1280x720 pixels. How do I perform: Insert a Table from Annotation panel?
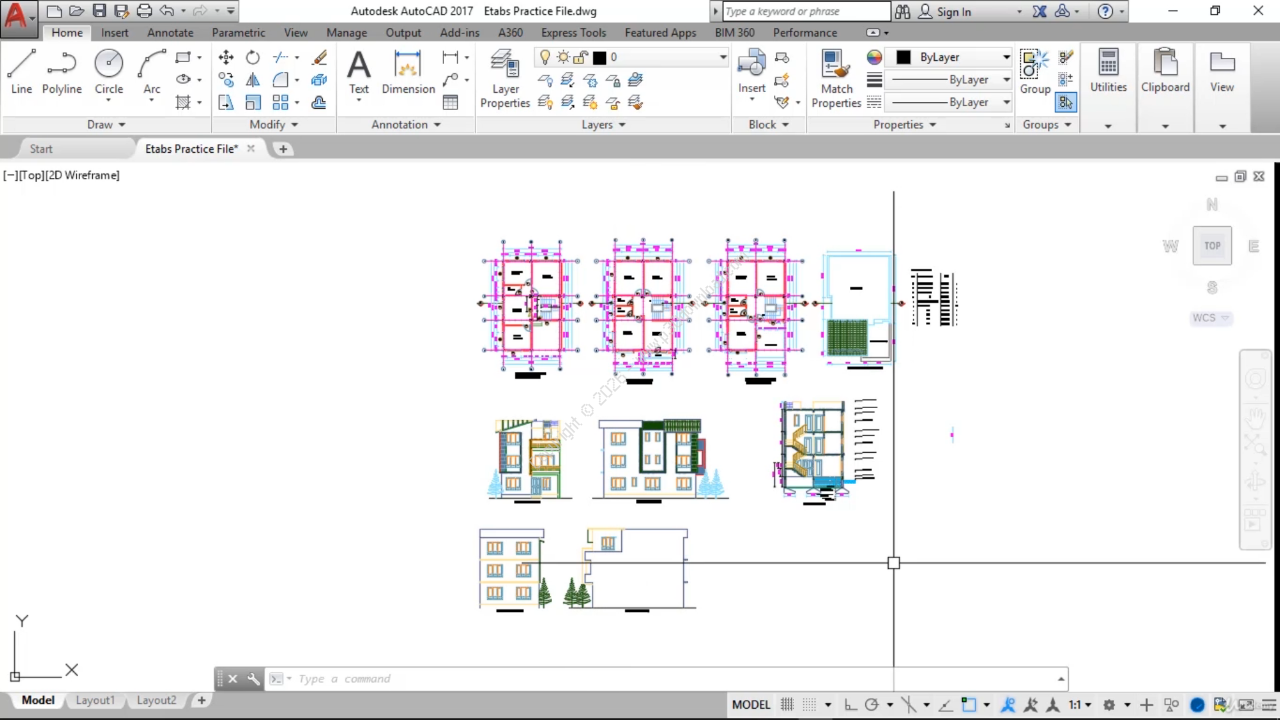click(x=451, y=102)
